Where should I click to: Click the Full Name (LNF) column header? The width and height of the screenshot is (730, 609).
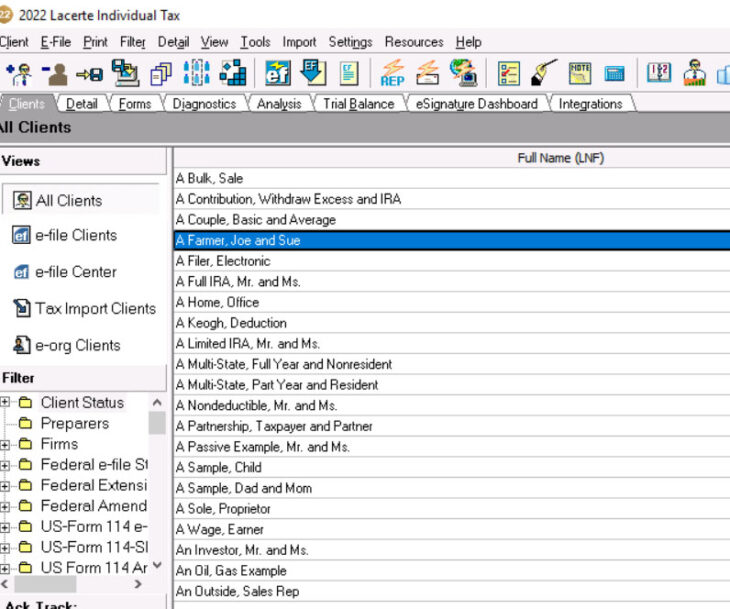click(x=560, y=158)
